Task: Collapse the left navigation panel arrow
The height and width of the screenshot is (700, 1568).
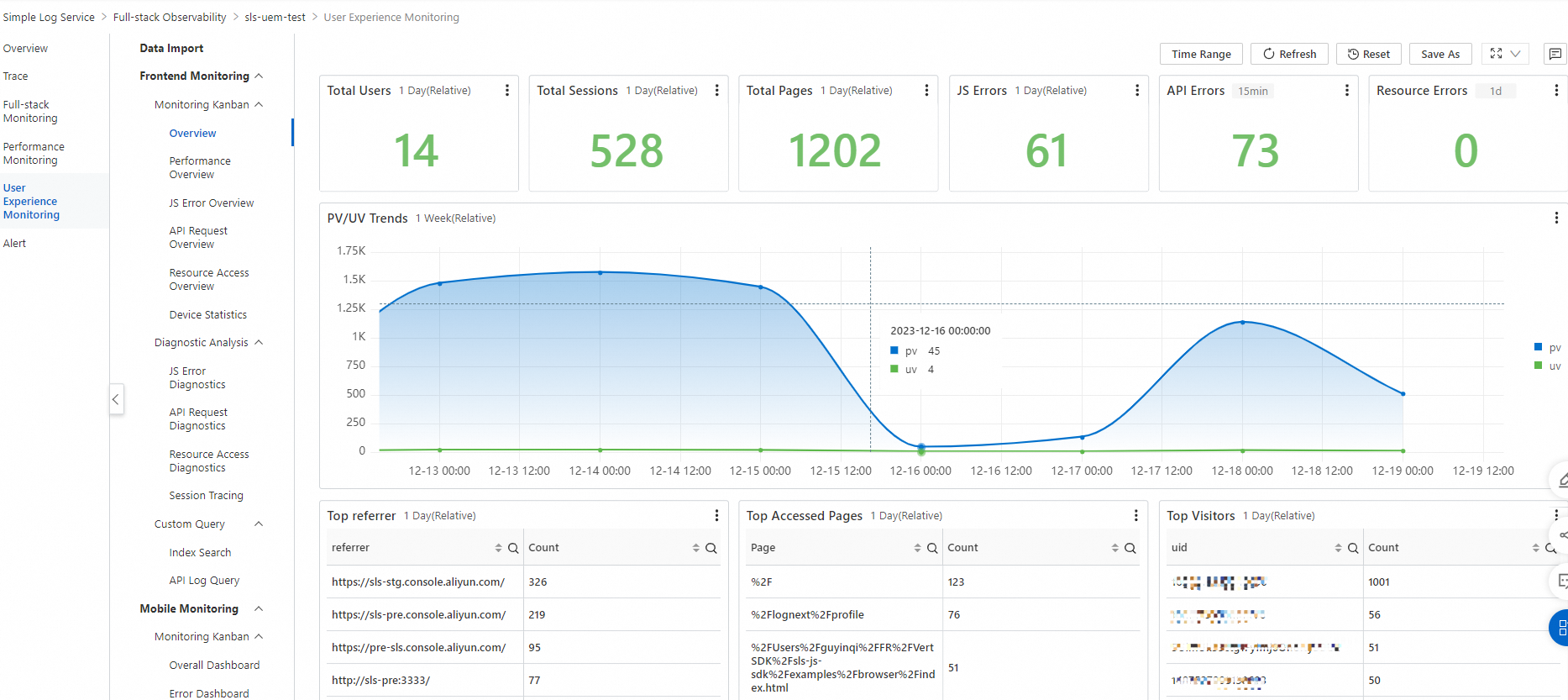Action: (116, 399)
